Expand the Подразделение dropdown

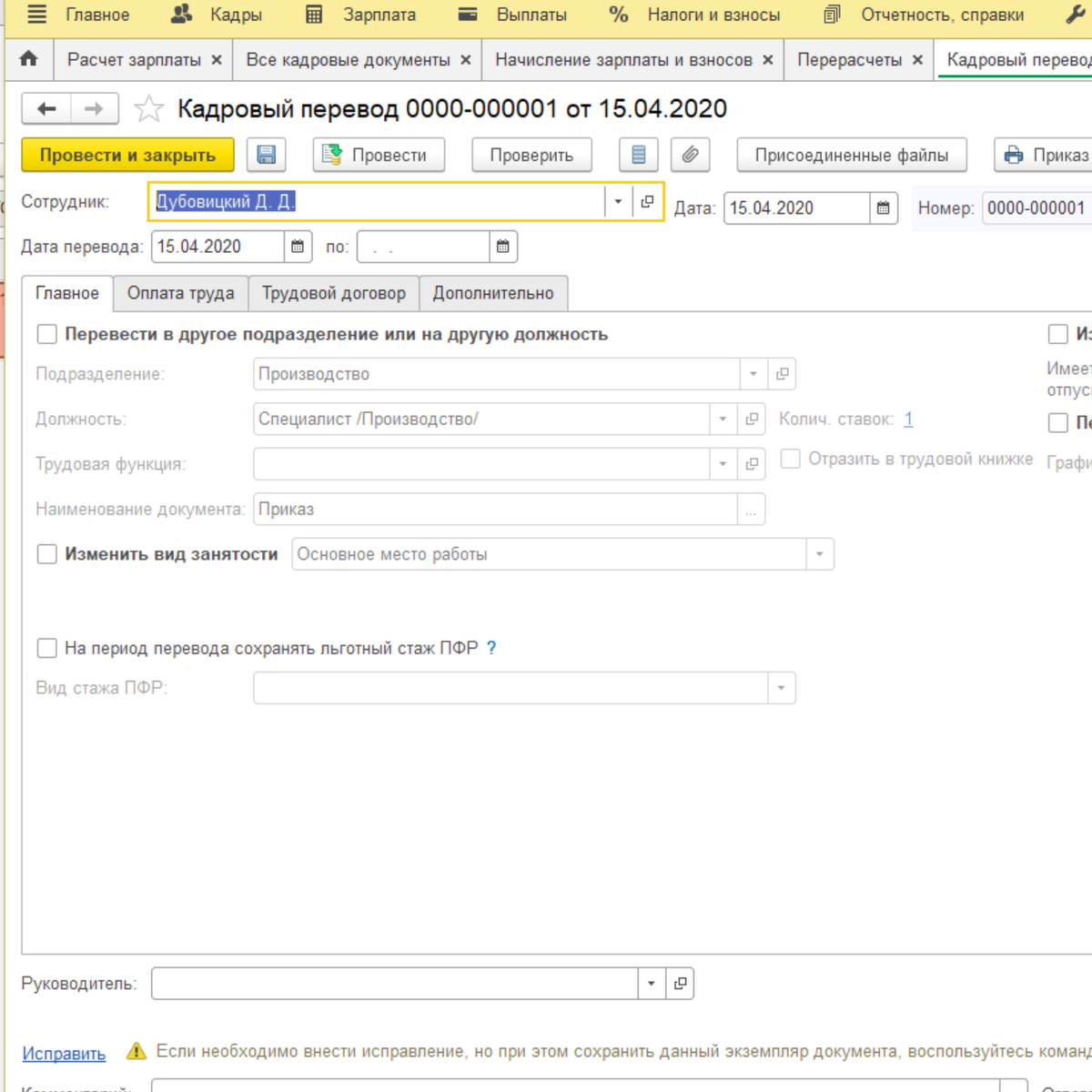[x=753, y=374]
